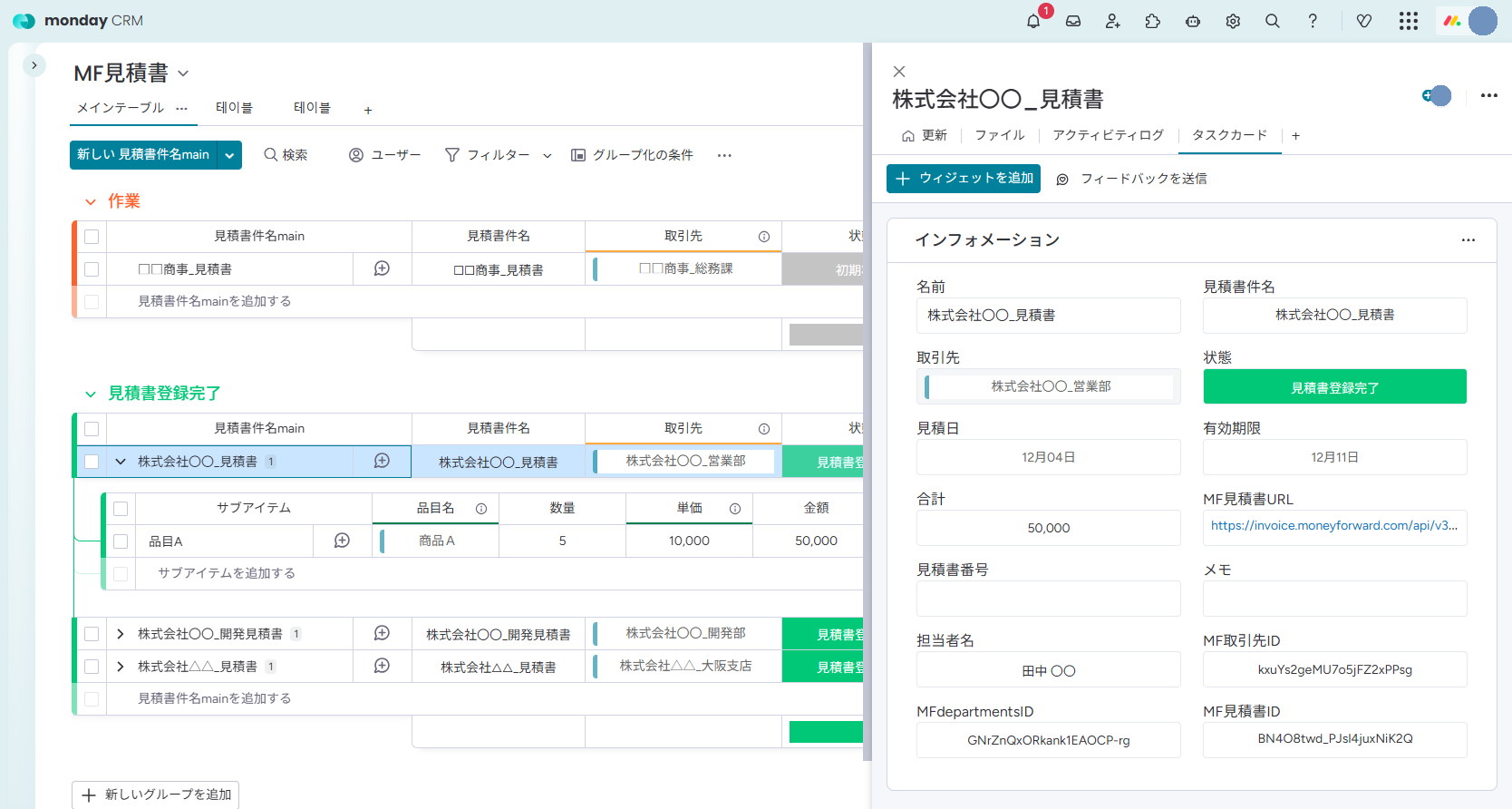
Task: Click the ウィジェットを追加 button
Action: (964, 179)
